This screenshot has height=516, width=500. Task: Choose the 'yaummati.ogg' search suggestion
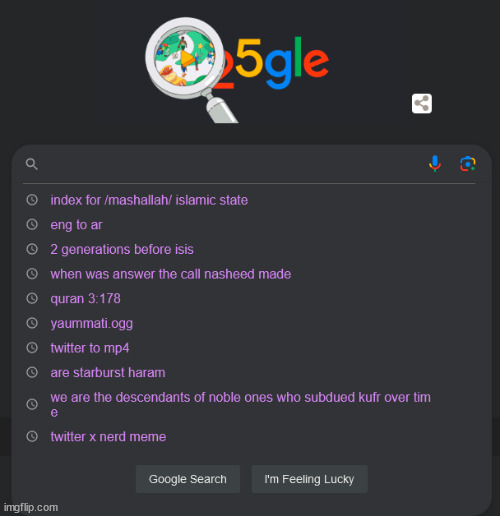92,324
